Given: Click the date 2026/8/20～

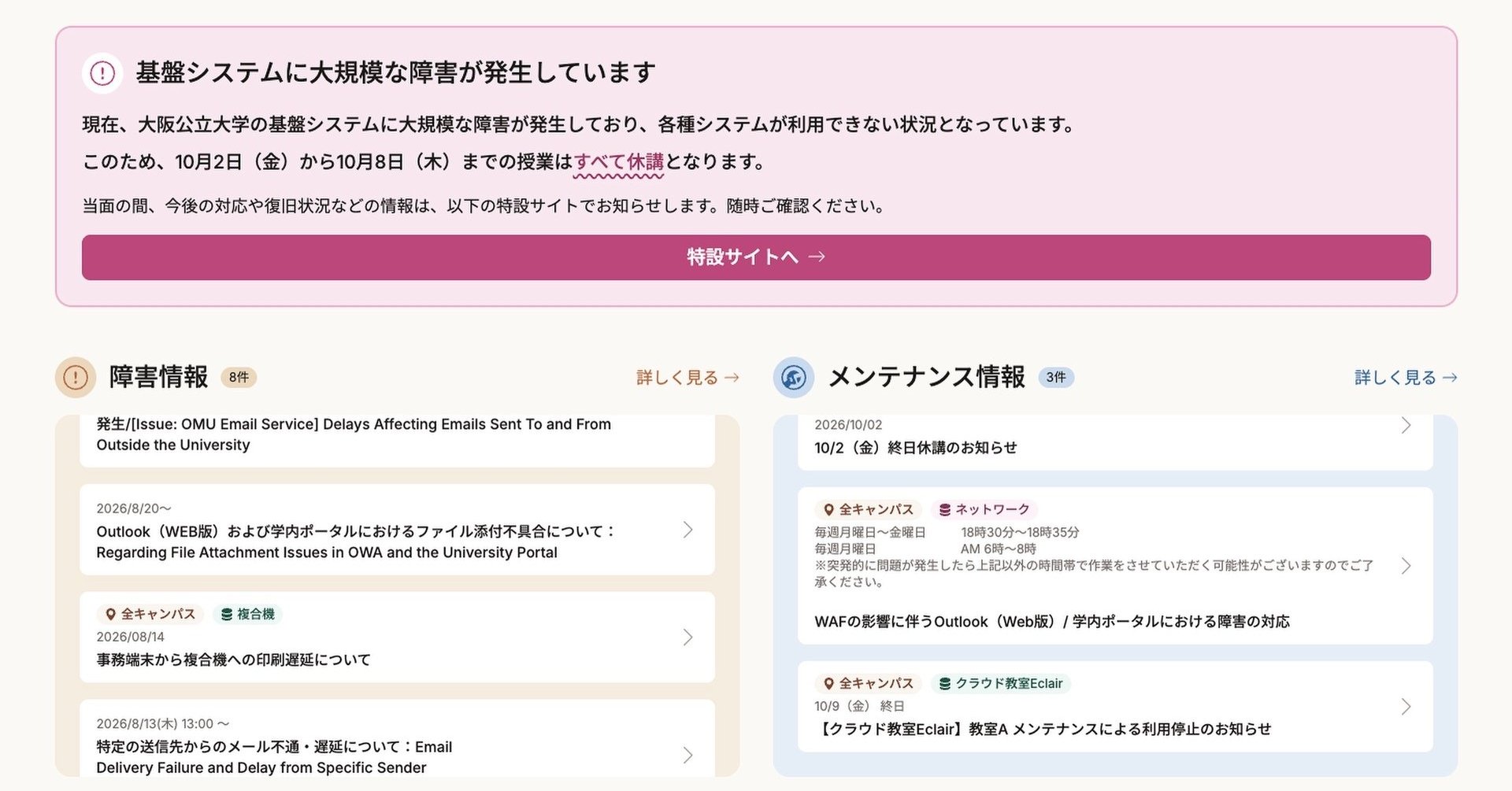Looking at the screenshot, I should click(134, 508).
